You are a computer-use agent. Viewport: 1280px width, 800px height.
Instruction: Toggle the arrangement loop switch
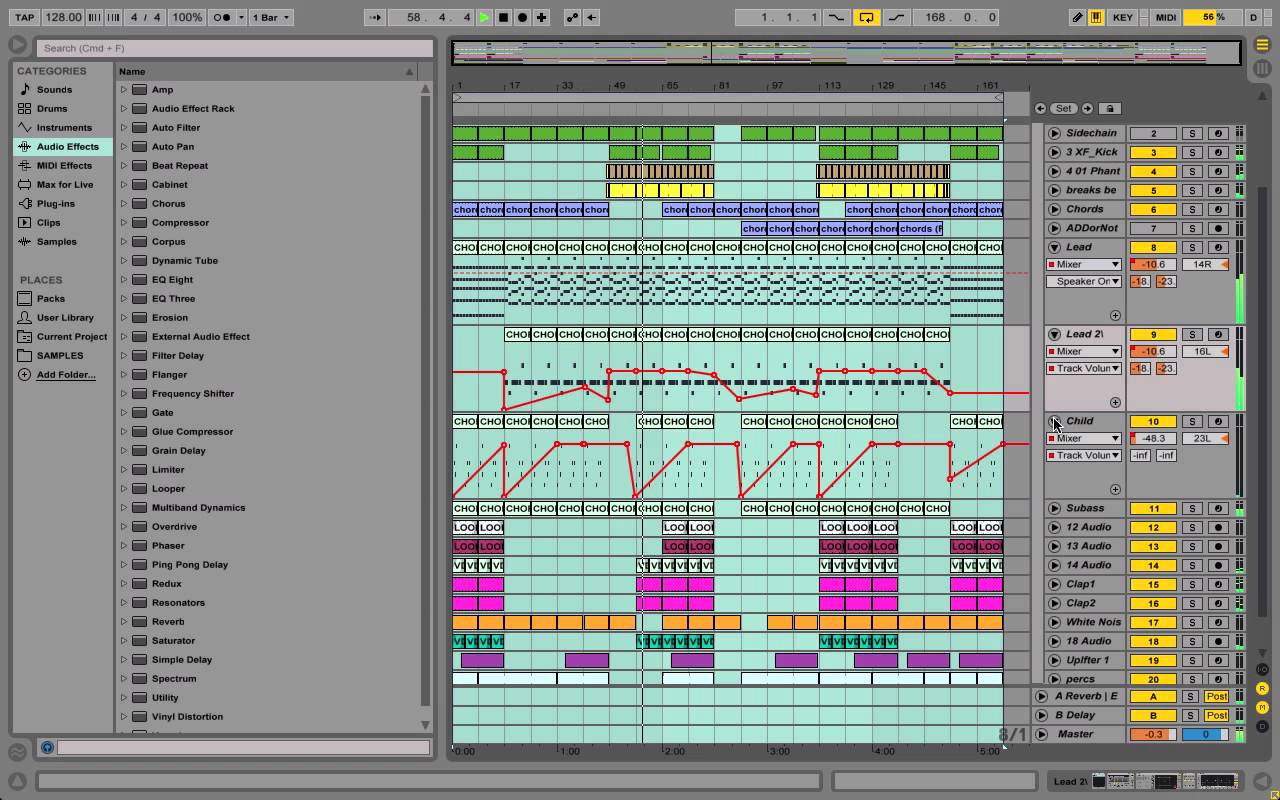[x=866, y=17]
